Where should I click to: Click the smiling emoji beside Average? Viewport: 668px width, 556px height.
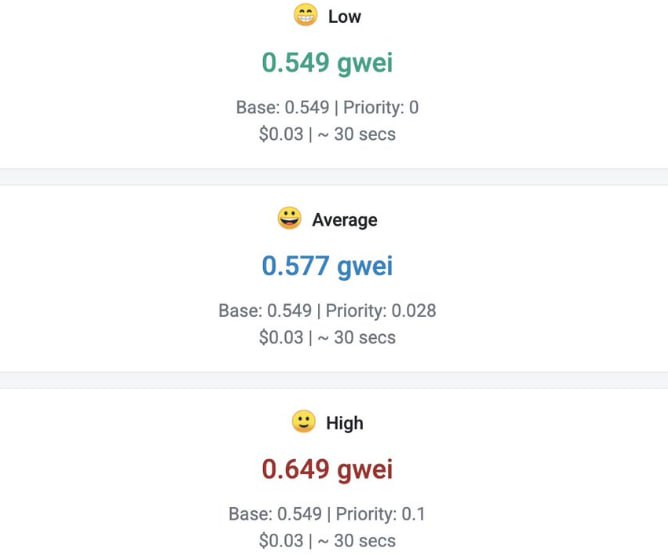point(289,218)
